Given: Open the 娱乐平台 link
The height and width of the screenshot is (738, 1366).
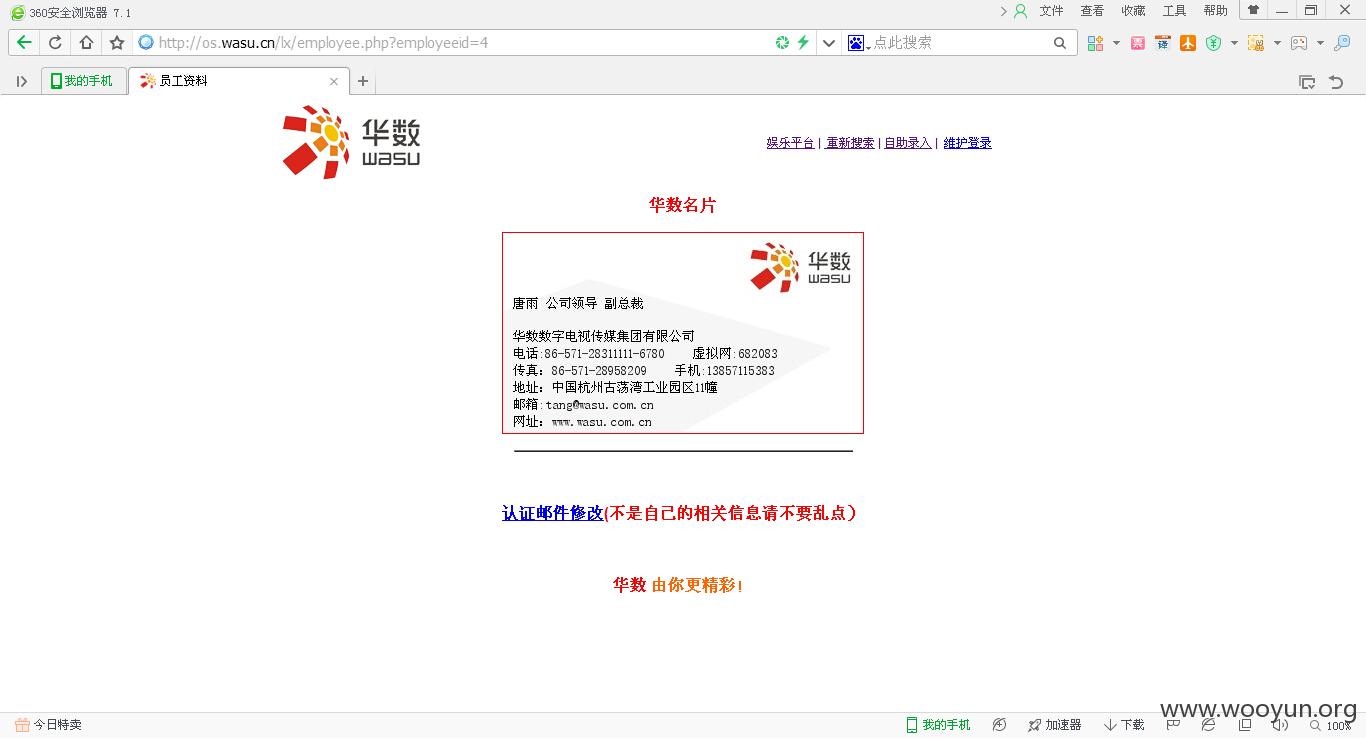Looking at the screenshot, I should [x=790, y=143].
